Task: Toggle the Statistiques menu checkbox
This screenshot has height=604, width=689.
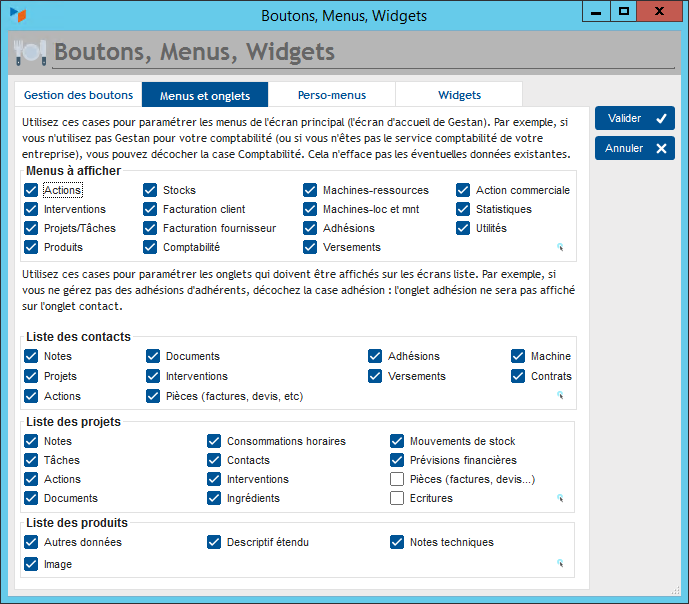Action: pos(463,209)
